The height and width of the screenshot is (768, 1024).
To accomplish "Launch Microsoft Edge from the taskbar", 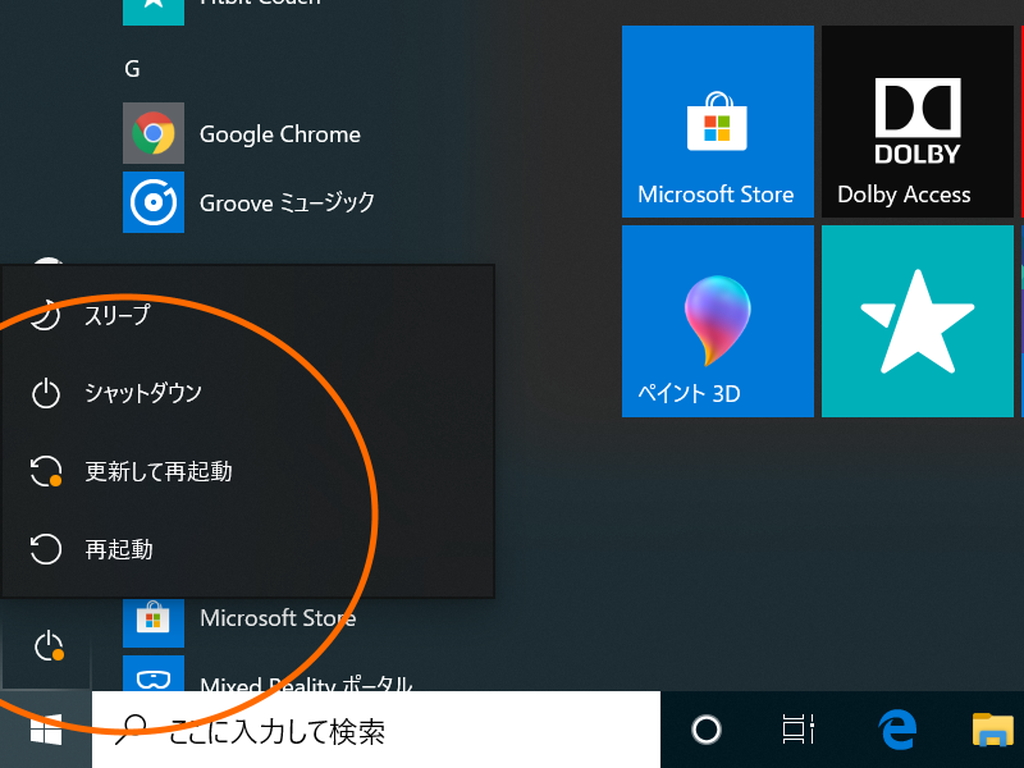I will (x=897, y=729).
